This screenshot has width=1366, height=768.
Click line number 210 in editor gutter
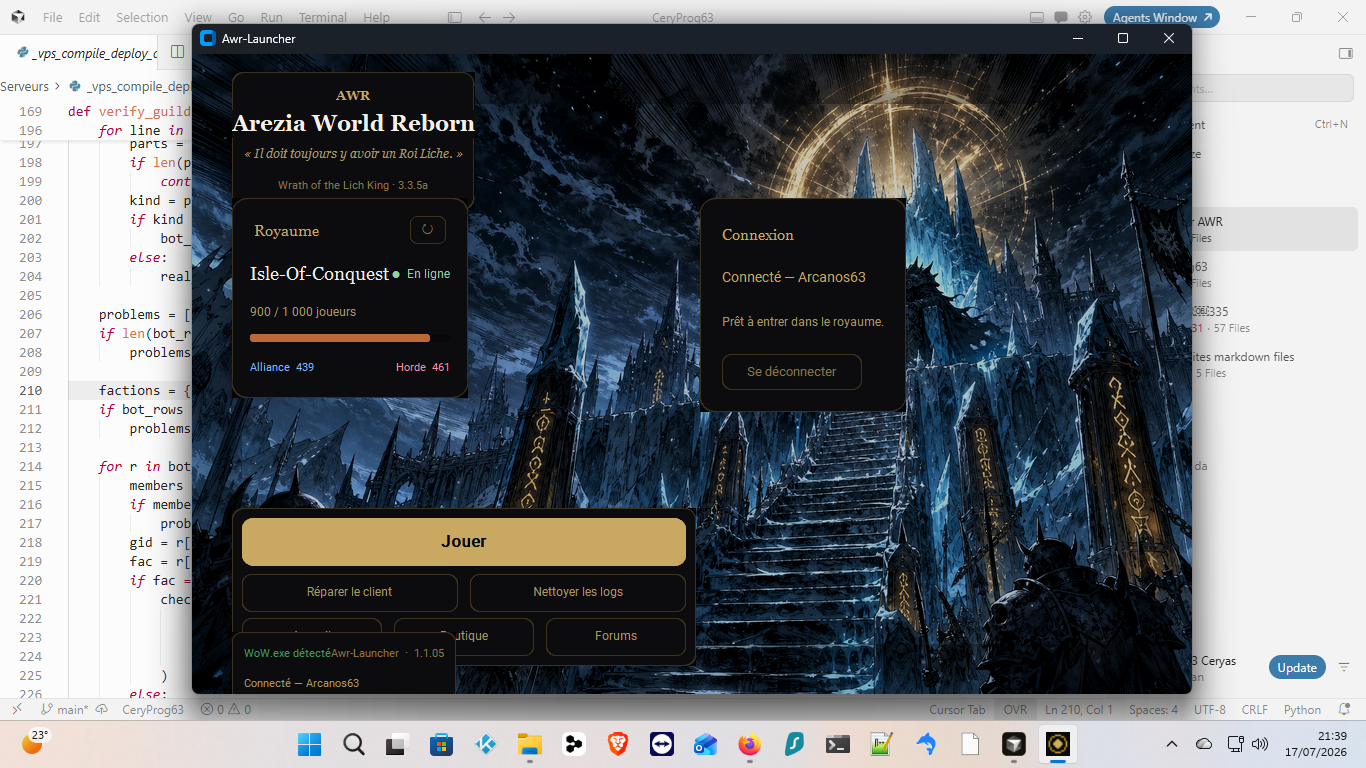(x=31, y=391)
